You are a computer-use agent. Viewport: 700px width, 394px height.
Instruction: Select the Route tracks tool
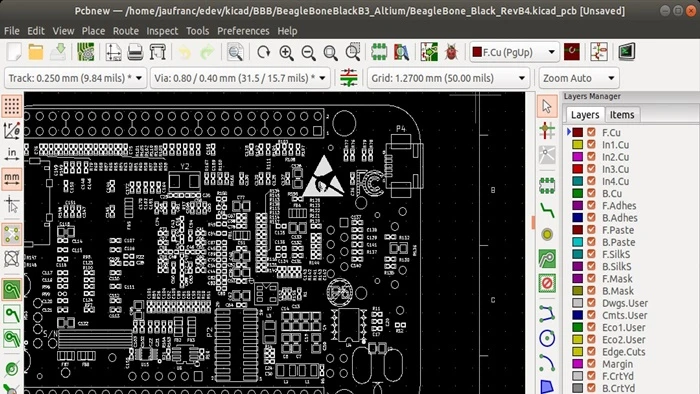click(x=547, y=210)
